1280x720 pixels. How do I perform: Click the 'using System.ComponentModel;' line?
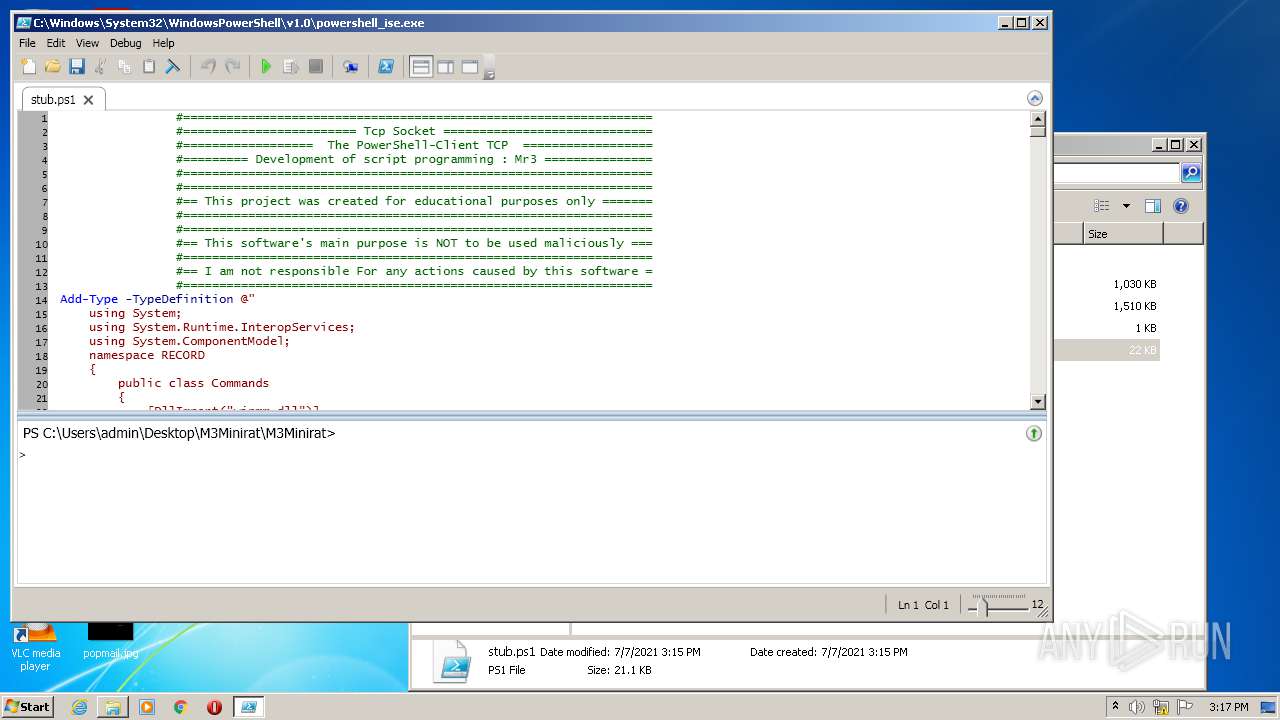[189, 341]
